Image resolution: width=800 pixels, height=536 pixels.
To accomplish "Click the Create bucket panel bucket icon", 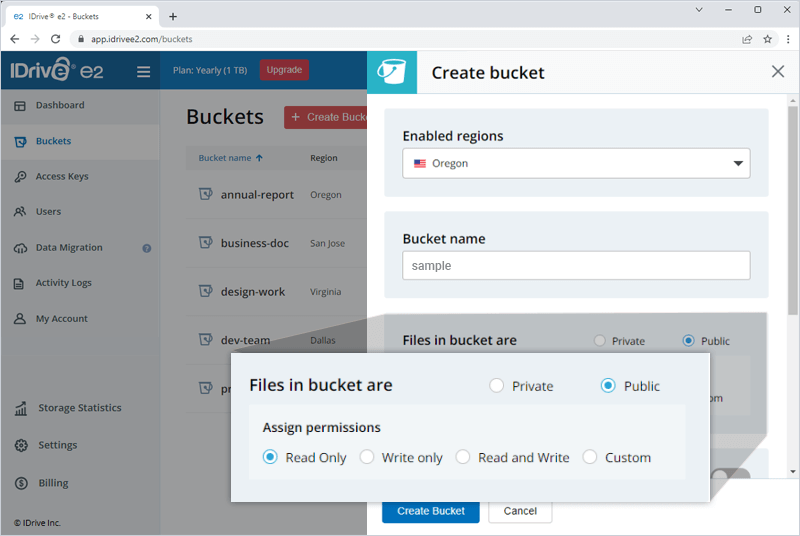I will click(391, 72).
